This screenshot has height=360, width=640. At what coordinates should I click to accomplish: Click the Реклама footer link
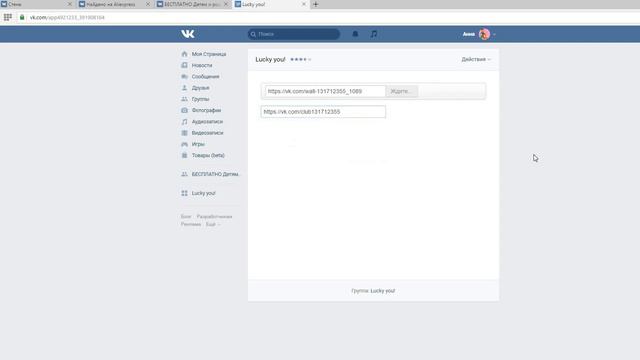[191, 224]
